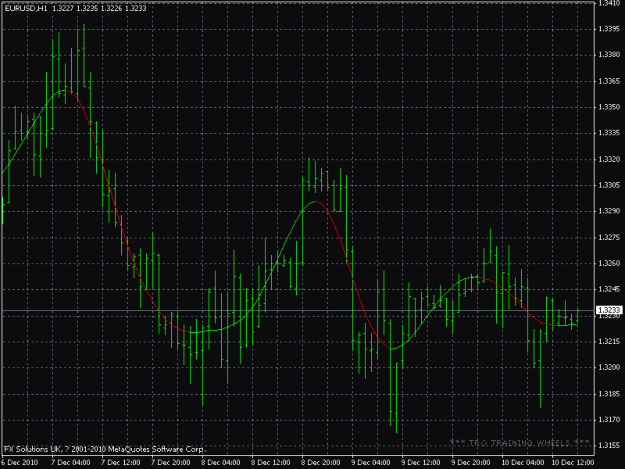The height and width of the screenshot is (469, 625).
Task: Click the 10 Dec 12:00 time axis label
Action: coord(572,462)
